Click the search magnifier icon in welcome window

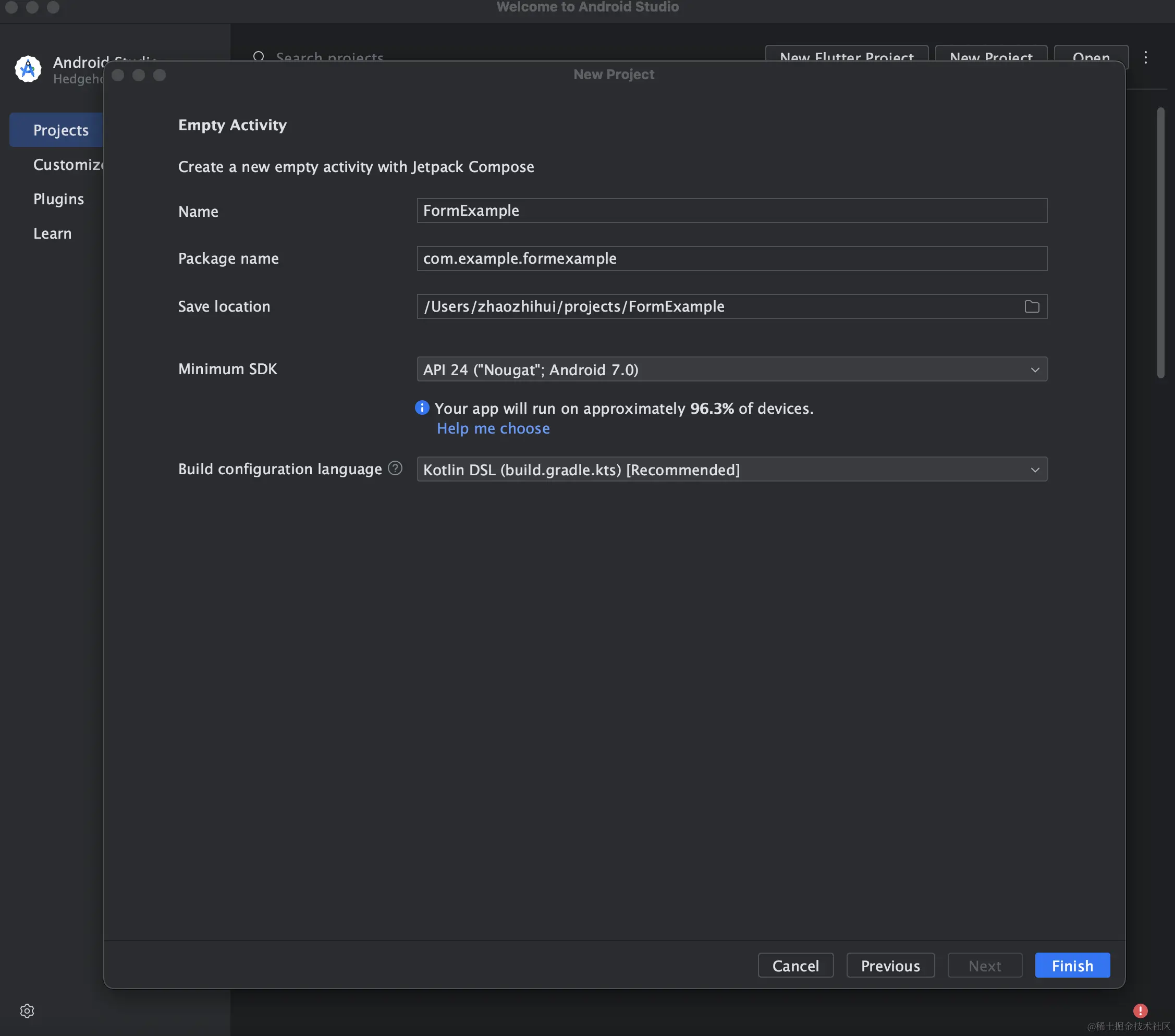(x=259, y=56)
